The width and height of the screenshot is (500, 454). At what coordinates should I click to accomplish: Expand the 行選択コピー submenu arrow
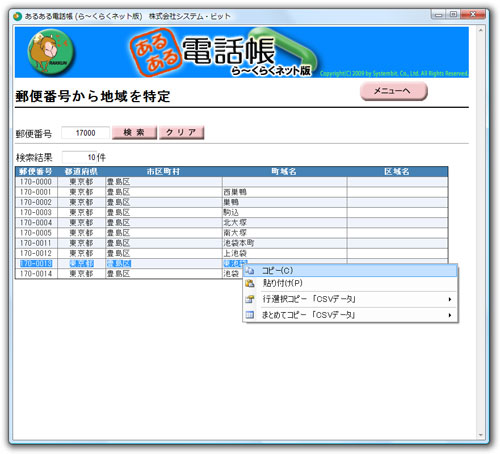pyautogui.click(x=450, y=299)
